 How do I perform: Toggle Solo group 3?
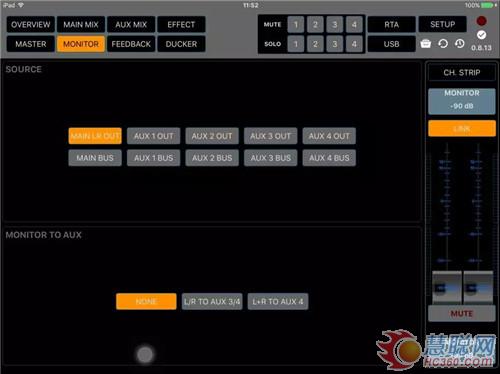334,44
